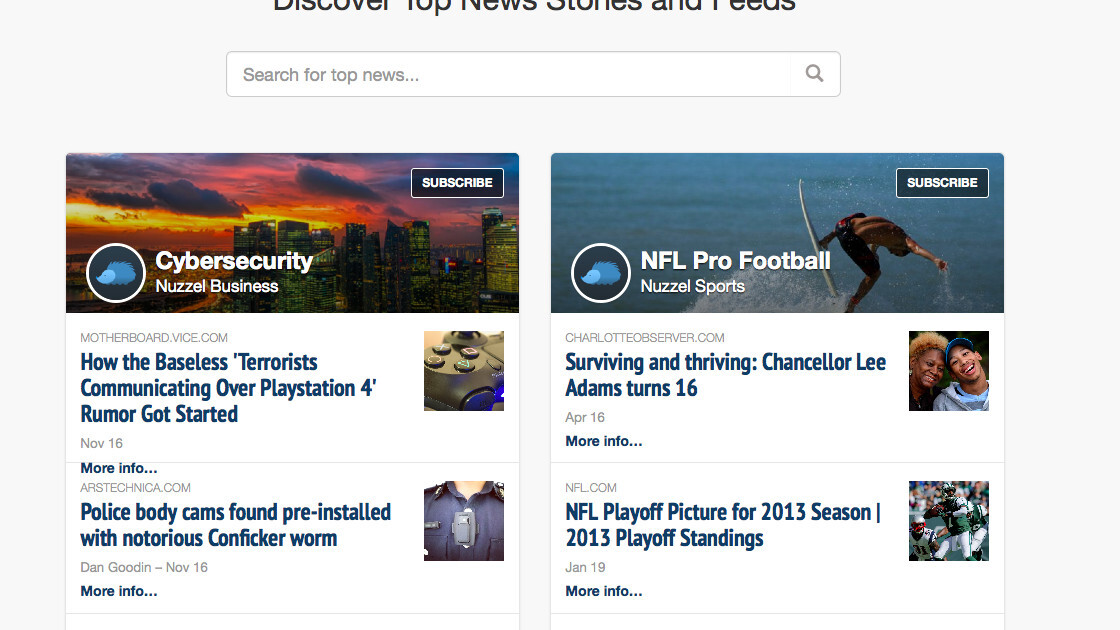The height and width of the screenshot is (630, 1120).
Task: Open the police body camera thumbnail
Action: tap(464, 521)
